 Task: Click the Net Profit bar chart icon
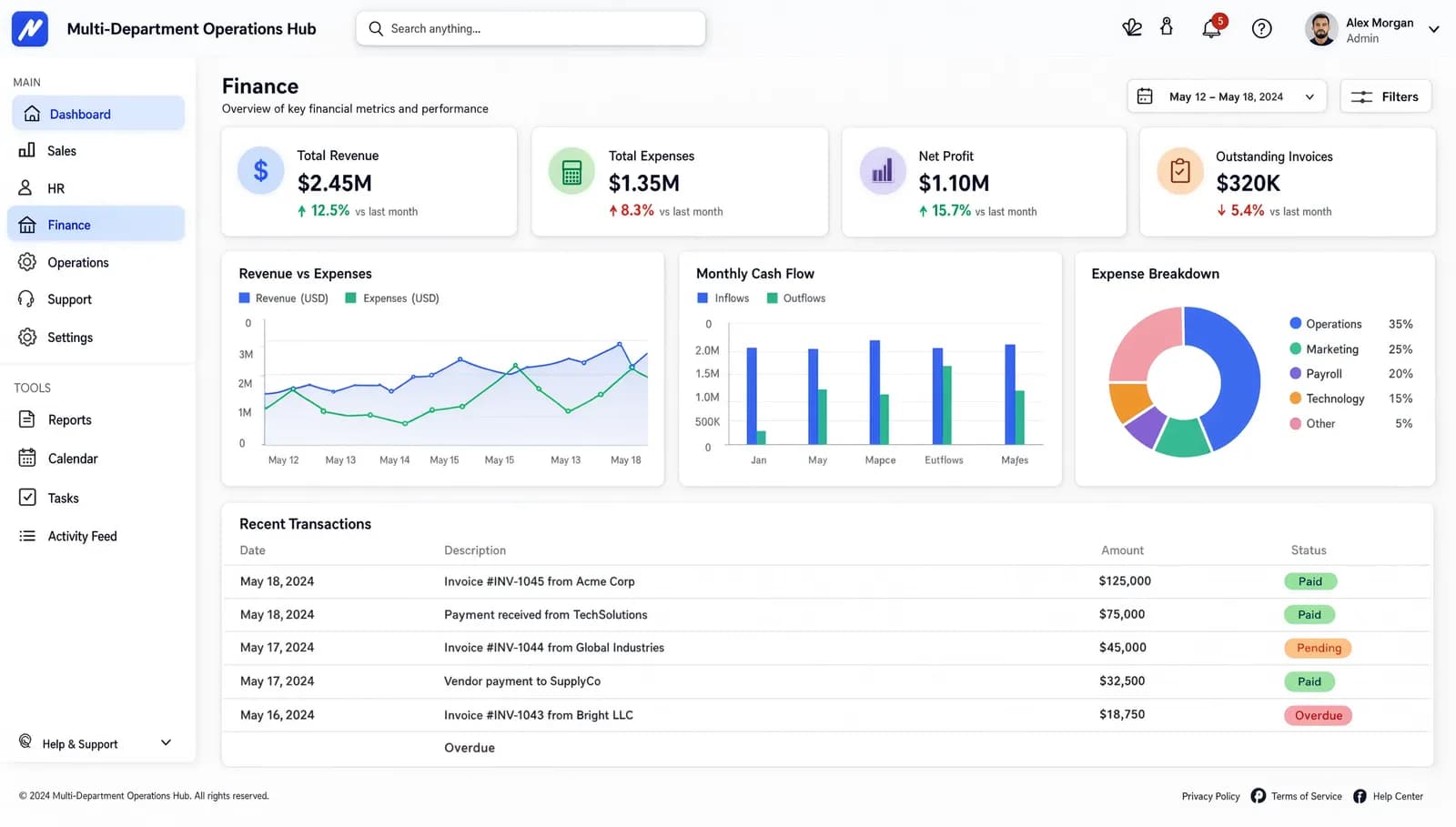pyautogui.click(x=883, y=171)
